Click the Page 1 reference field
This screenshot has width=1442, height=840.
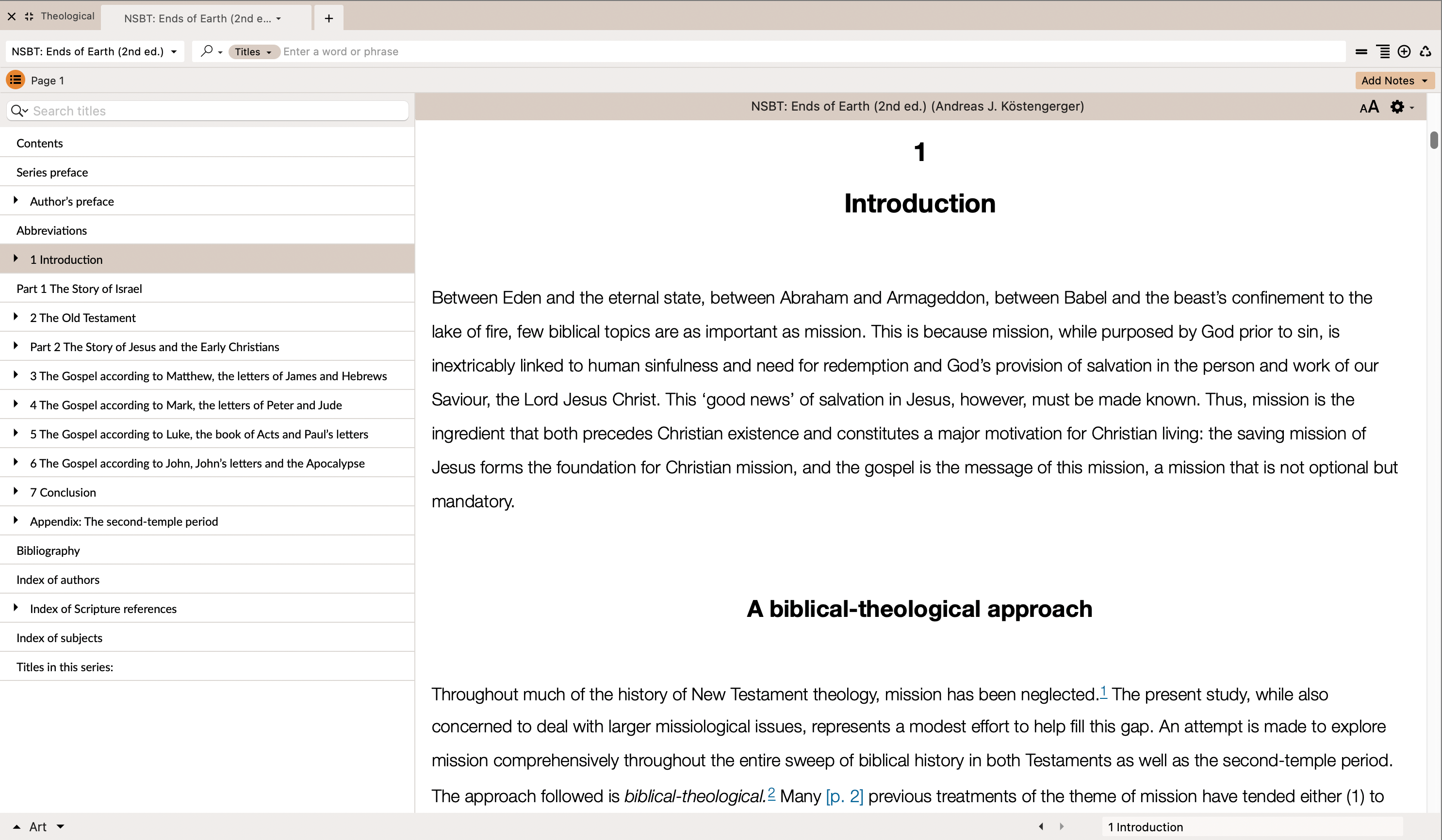[x=48, y=81]
